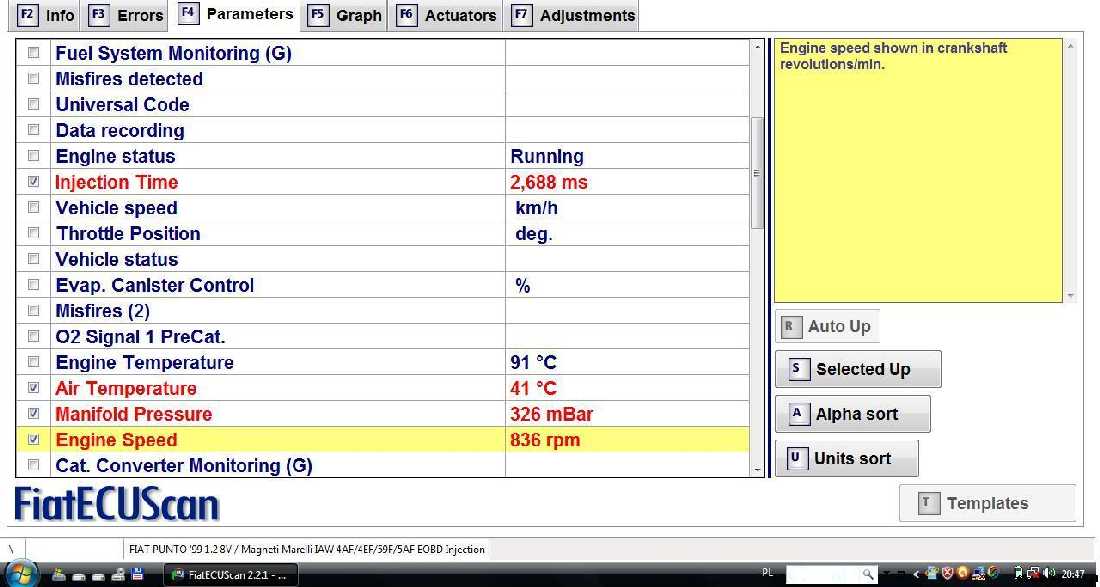The height and width of the screenshot is (587, 1100).
Task: Click the Auto Up button
Action: [x=826, y=326]
